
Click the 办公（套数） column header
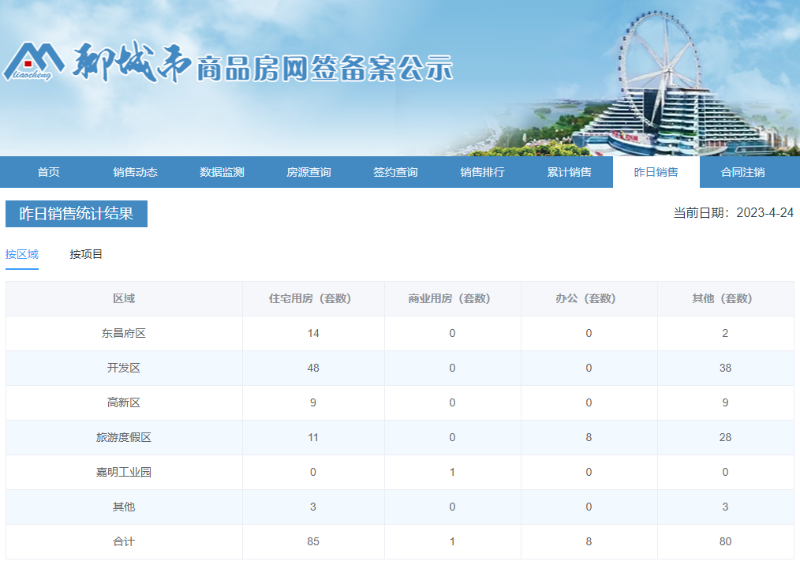point(588,298)
